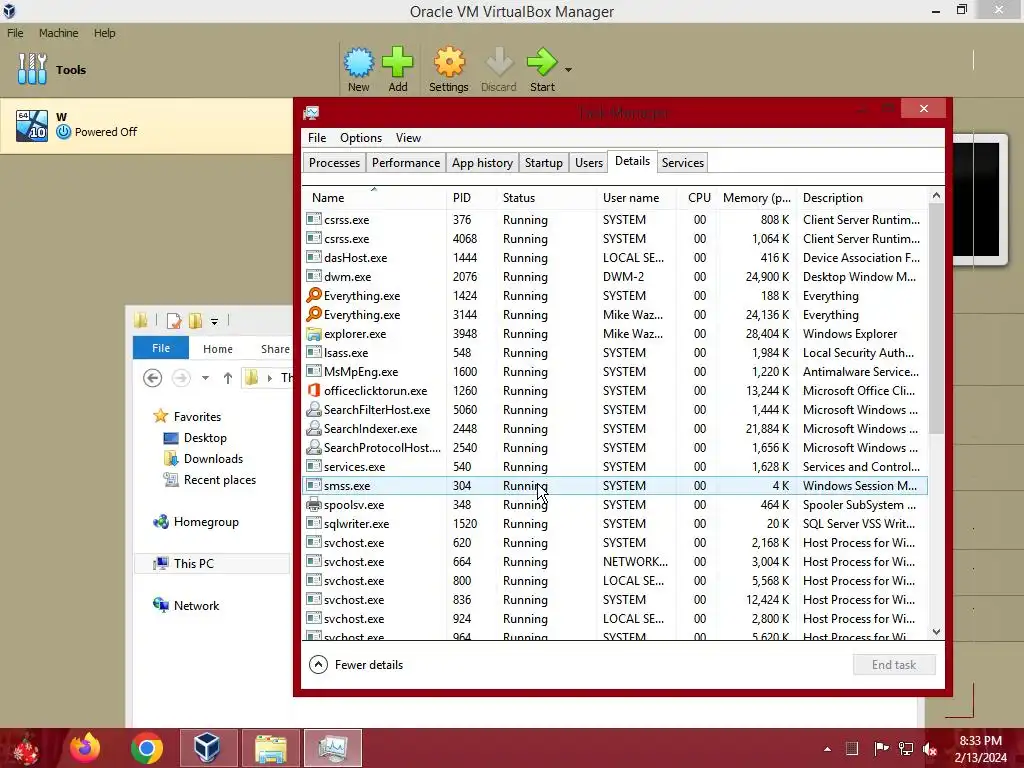Start the VM with green arrow

[x=542, y=63]
